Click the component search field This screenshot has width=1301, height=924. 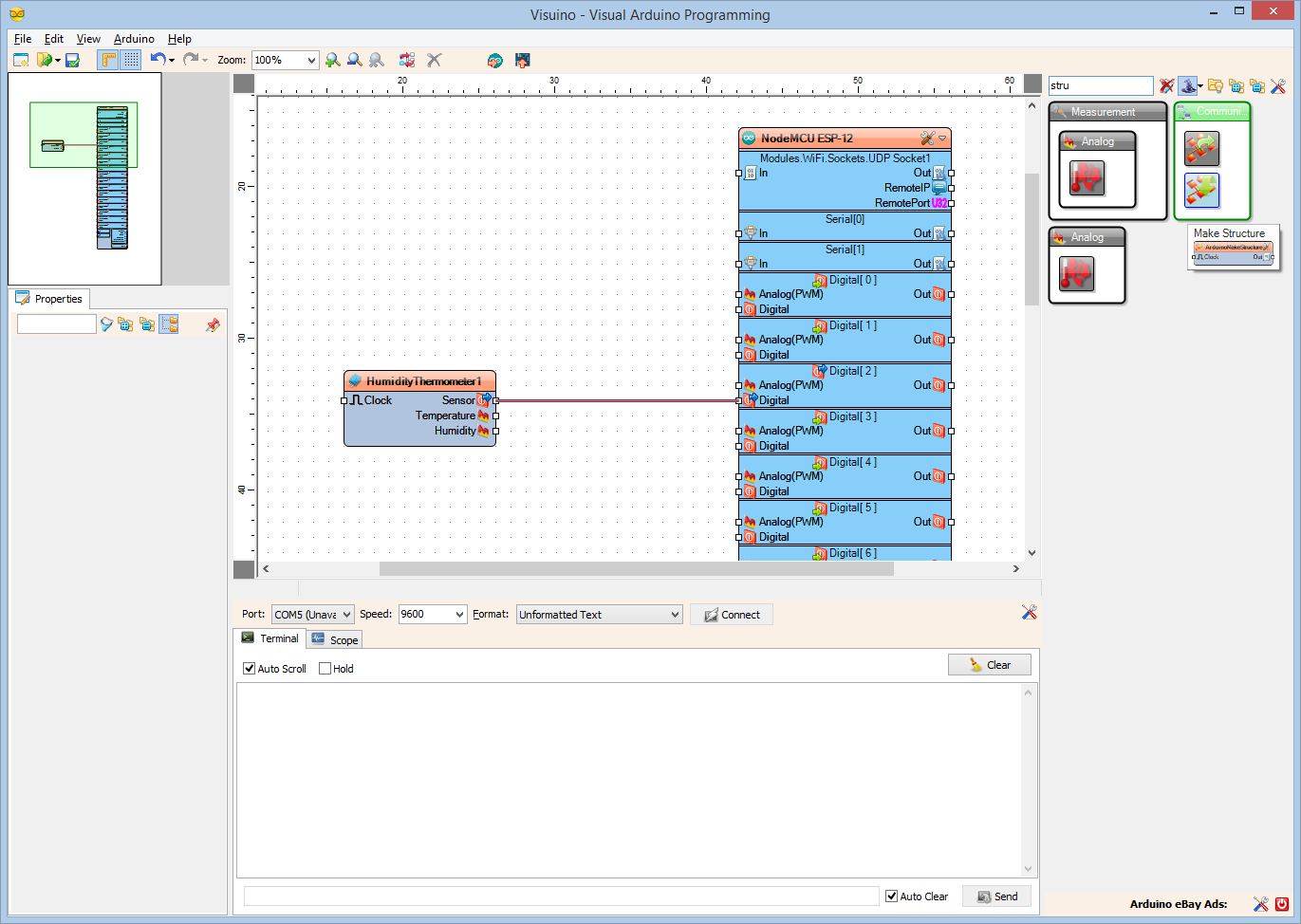(x=1101, y=85)
